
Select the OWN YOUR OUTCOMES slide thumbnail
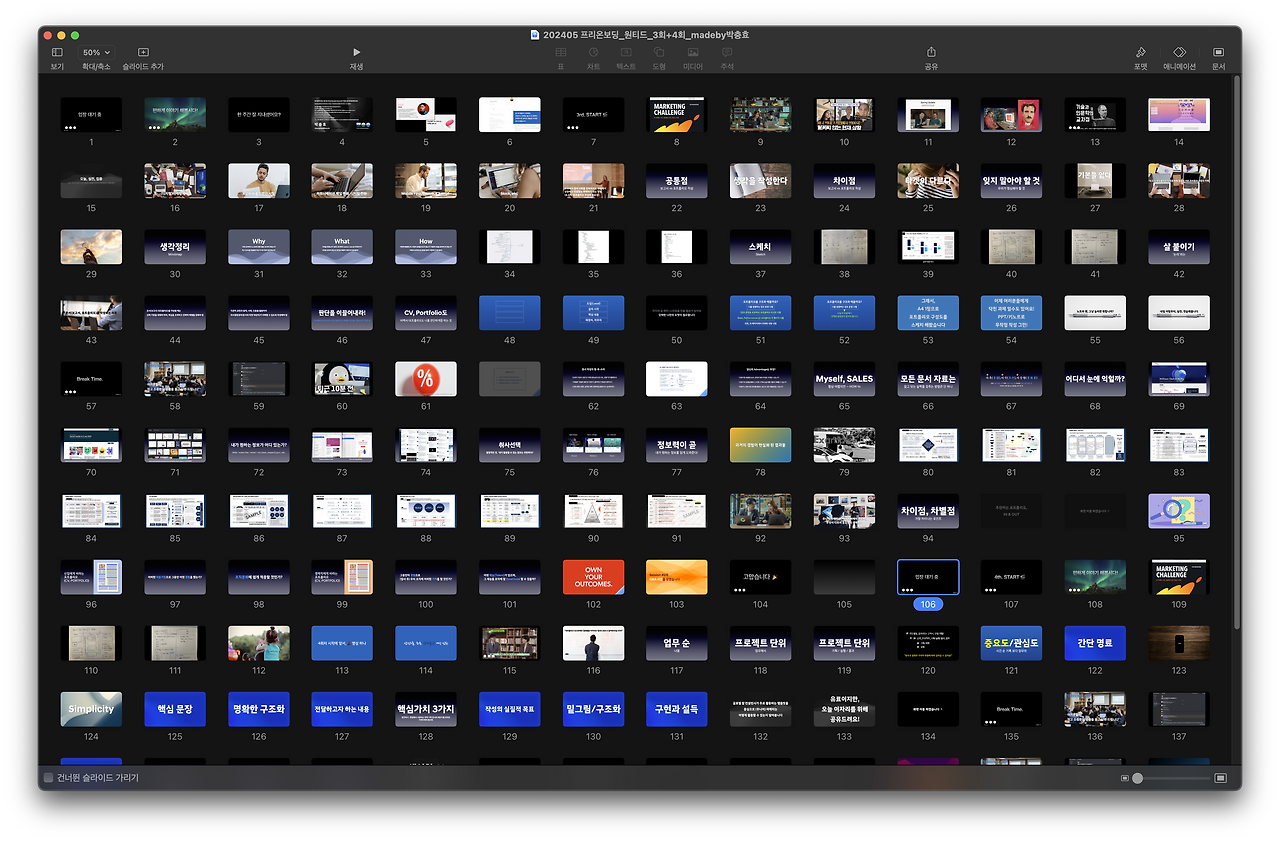tap(593, 577)
